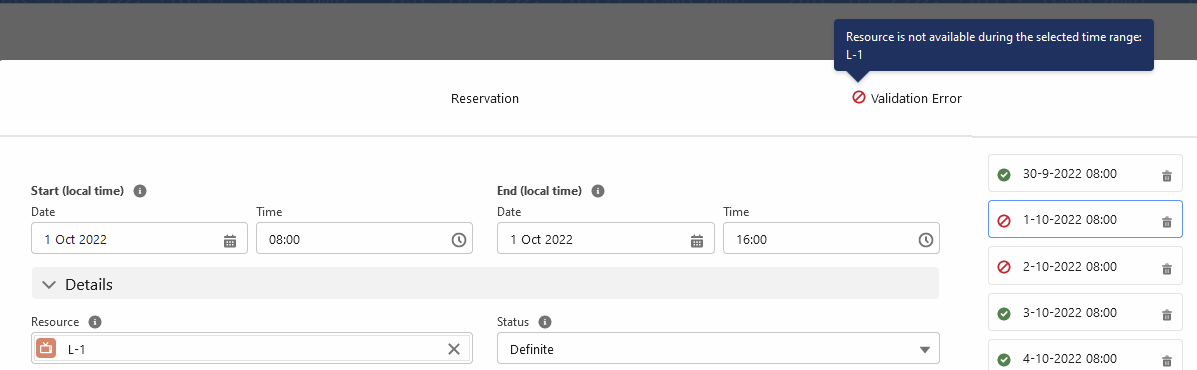Screen dimensions: 1197x370
Task: Delete the 1-10-2022 08:00 reservation entry
Action: click(1166, 222)
